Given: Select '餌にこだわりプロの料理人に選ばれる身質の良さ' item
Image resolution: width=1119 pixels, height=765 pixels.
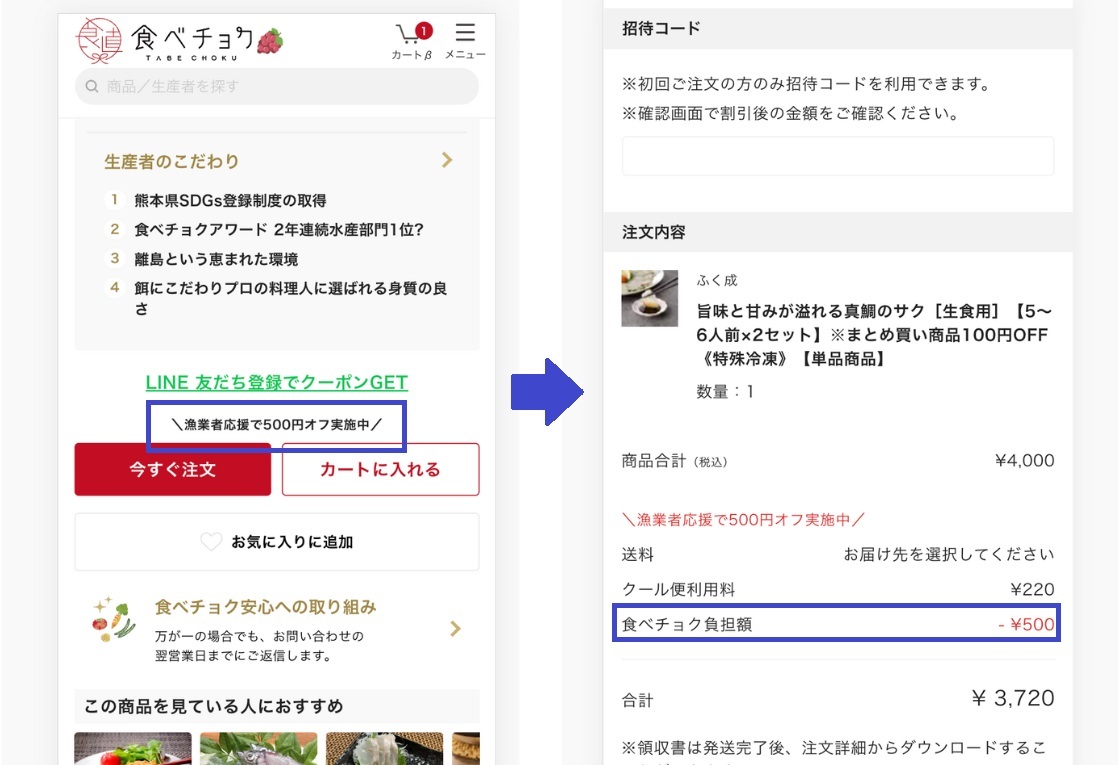Looking at the screenshot, I should click(x=290, y=298).
